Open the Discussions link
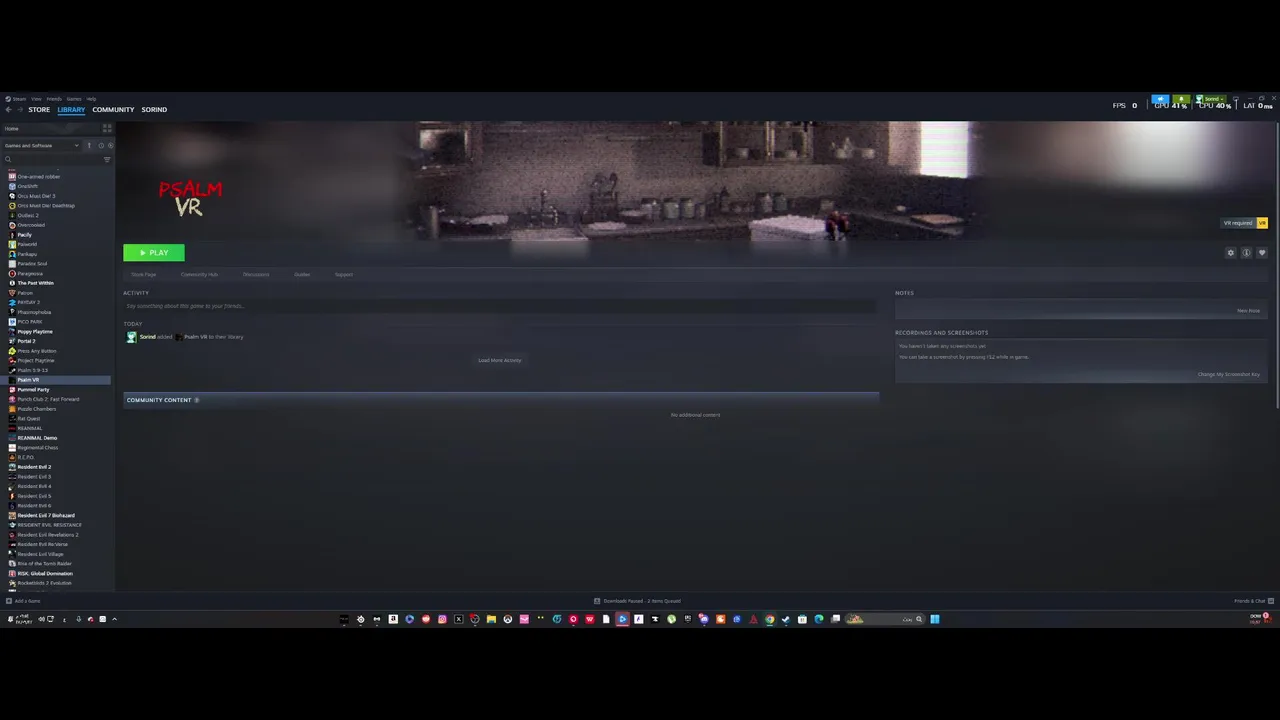1280x720 pixels. click(256, 274)
